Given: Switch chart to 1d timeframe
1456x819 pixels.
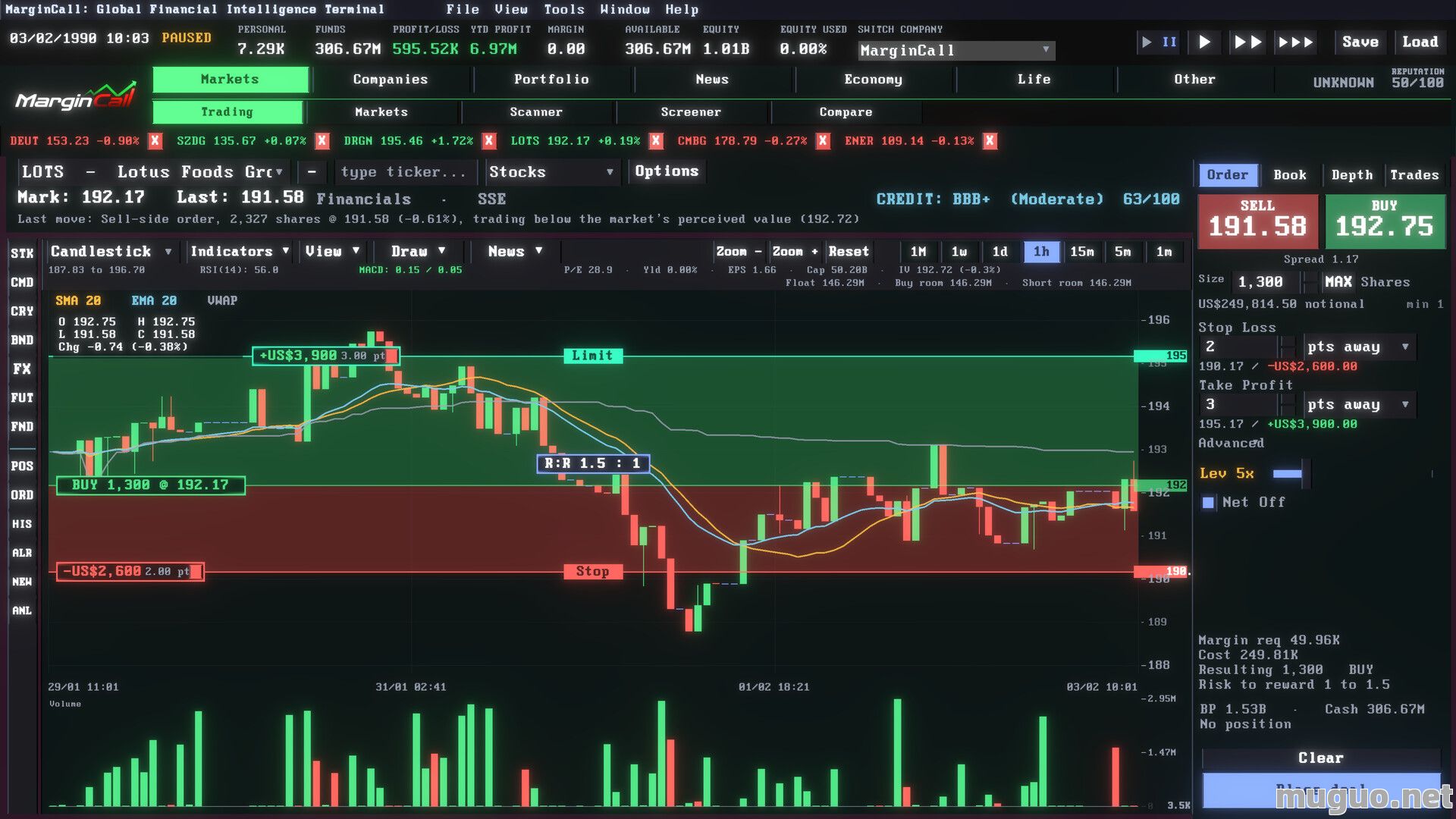Looking at the screenshot, I should coord(1000,252).
